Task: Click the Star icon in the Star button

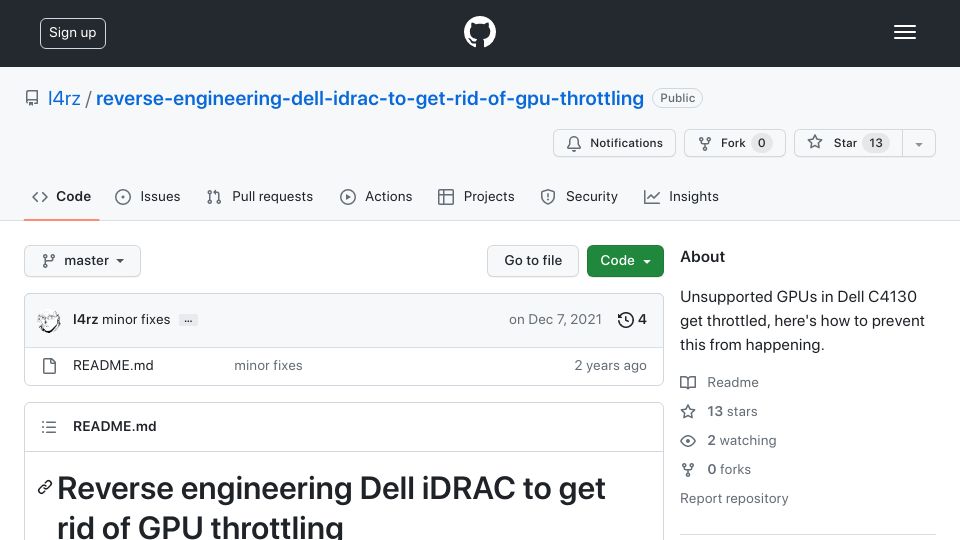Action: point(814,143)
